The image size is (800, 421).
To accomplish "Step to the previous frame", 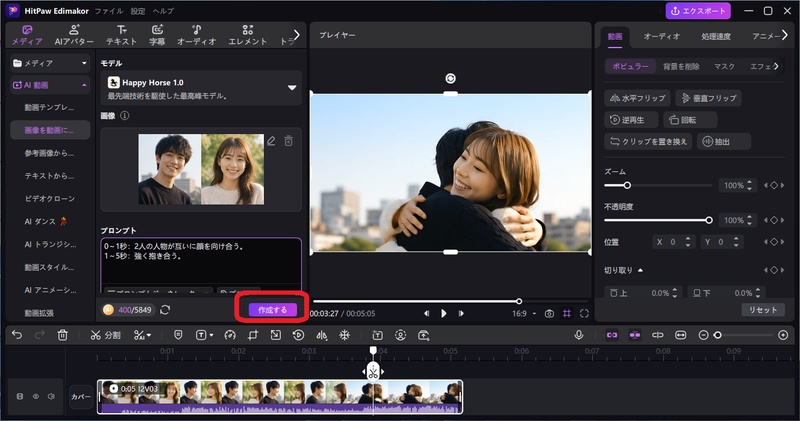I will tap(427, 313).
